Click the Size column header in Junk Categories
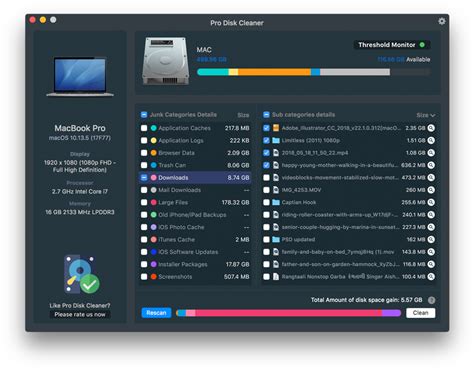The height and width of the screenshot is (370, 474). pos(243,115)
